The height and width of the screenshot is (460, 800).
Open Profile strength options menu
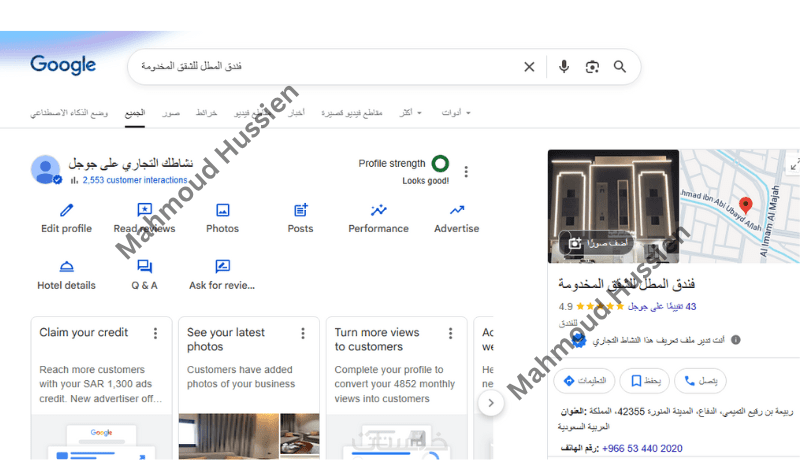pyautogui.click(x=466, y=171)
